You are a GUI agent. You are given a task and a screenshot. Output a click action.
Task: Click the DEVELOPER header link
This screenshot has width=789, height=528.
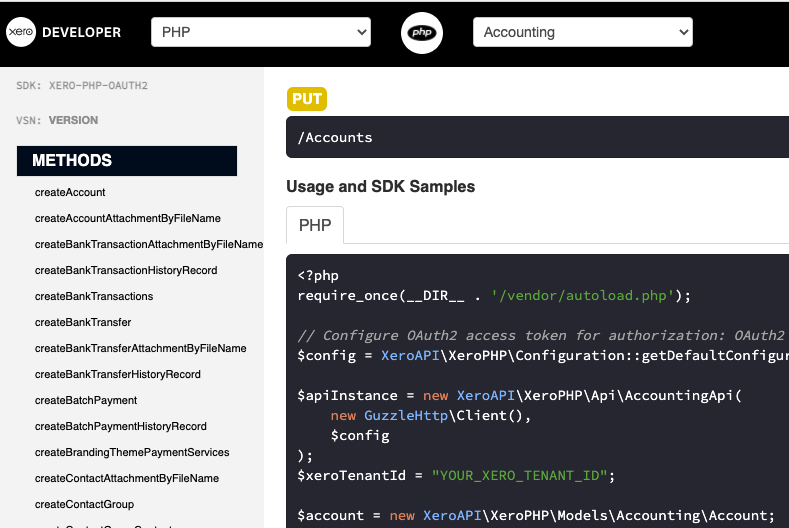82,32
